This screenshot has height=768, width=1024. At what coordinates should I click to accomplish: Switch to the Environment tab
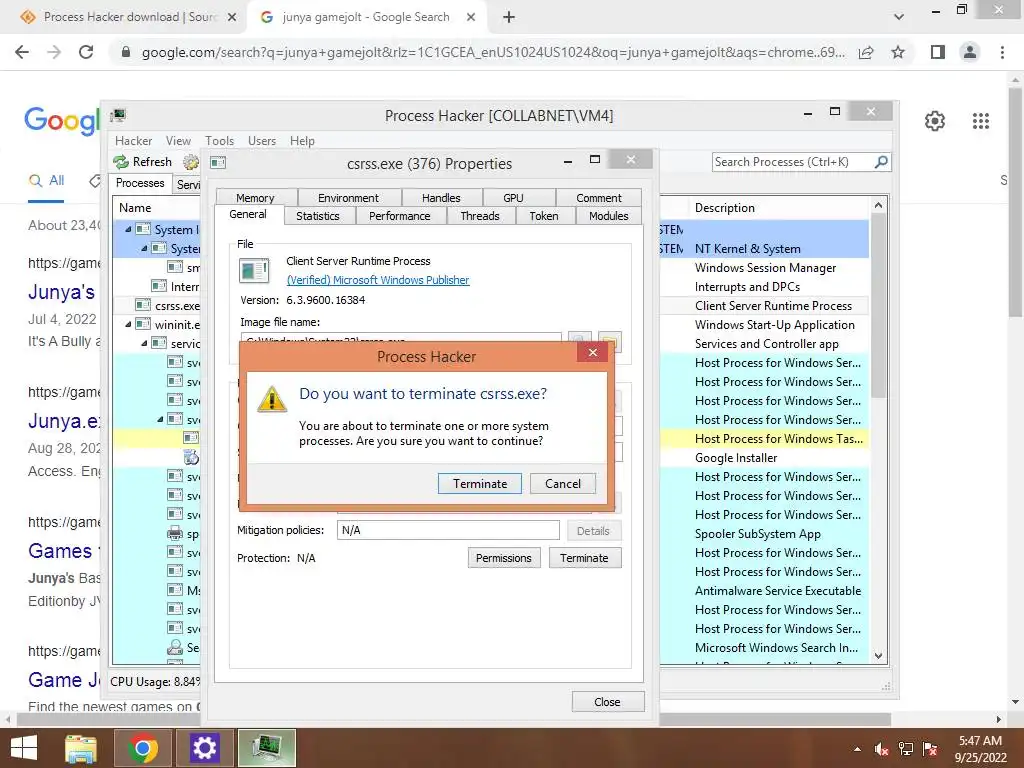click(348, 197)
